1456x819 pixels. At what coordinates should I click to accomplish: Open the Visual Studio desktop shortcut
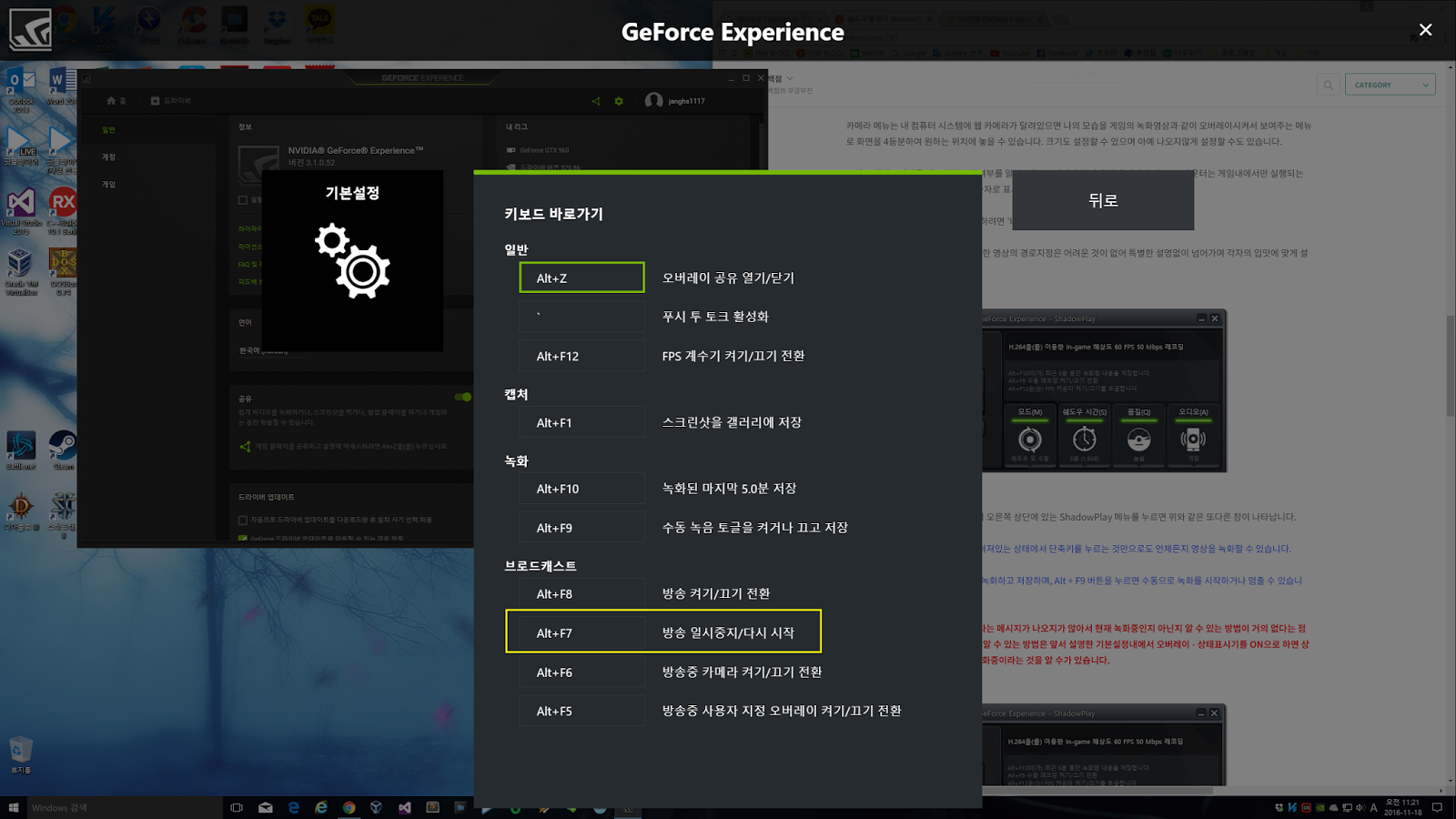click(21, 212)
